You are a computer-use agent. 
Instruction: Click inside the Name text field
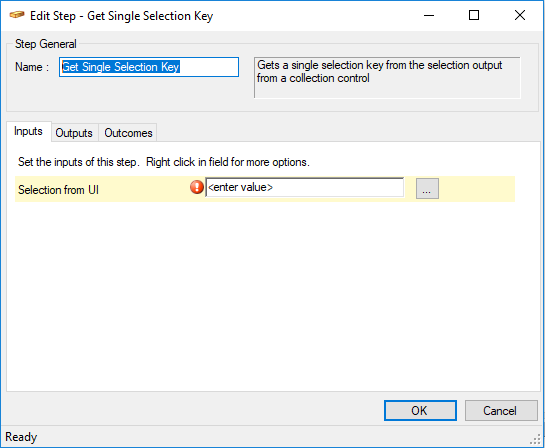coord(149,67)
